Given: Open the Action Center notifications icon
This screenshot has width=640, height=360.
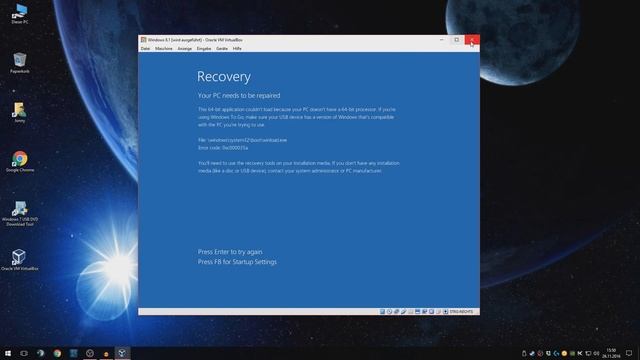Looking at the screenshot, I should (x=629, y=353).
